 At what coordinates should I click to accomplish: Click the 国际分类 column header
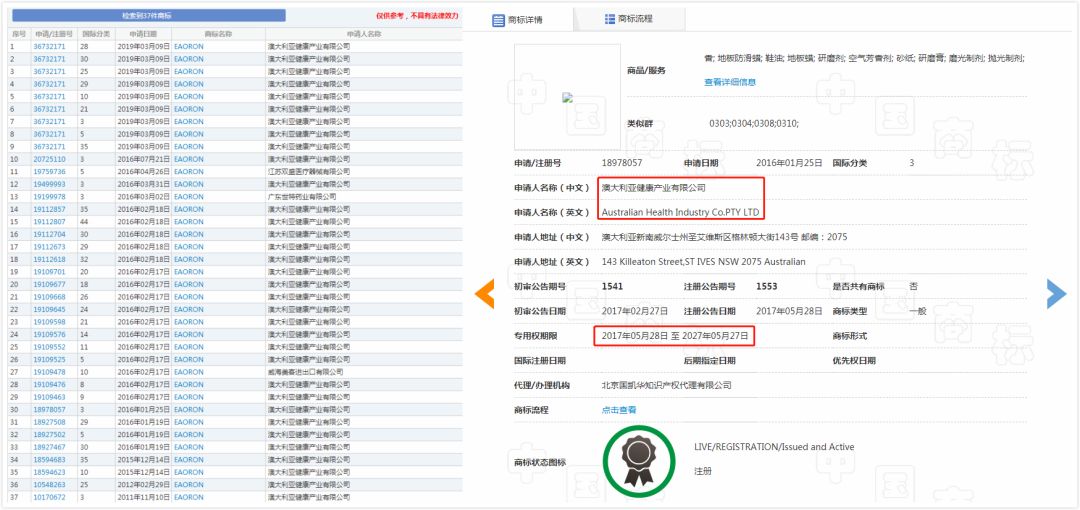pyautogui.click(x=94, y=34)
